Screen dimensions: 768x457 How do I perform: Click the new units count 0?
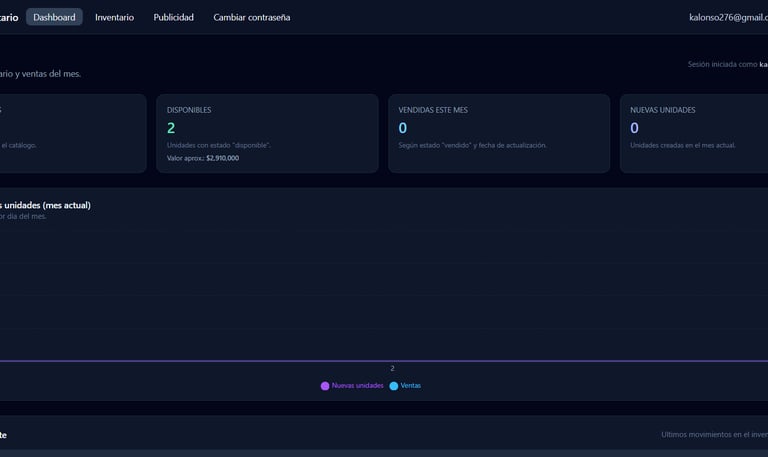634,128
